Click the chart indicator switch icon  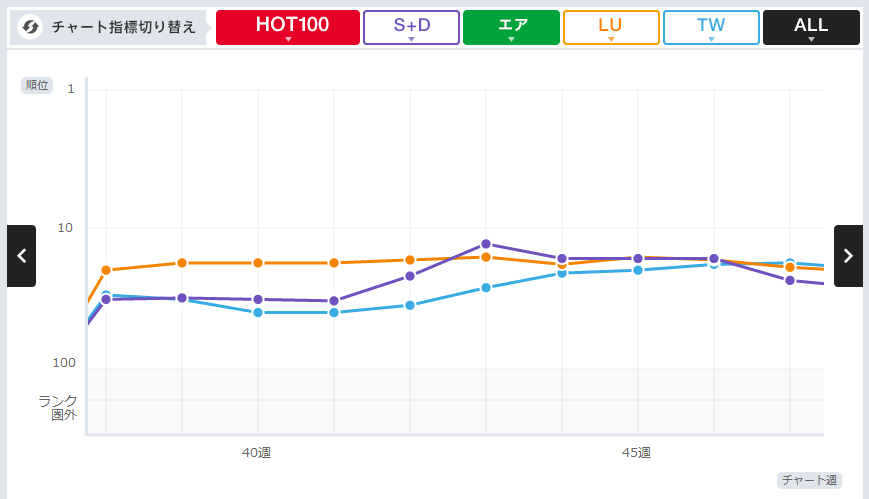click(30, 27)
